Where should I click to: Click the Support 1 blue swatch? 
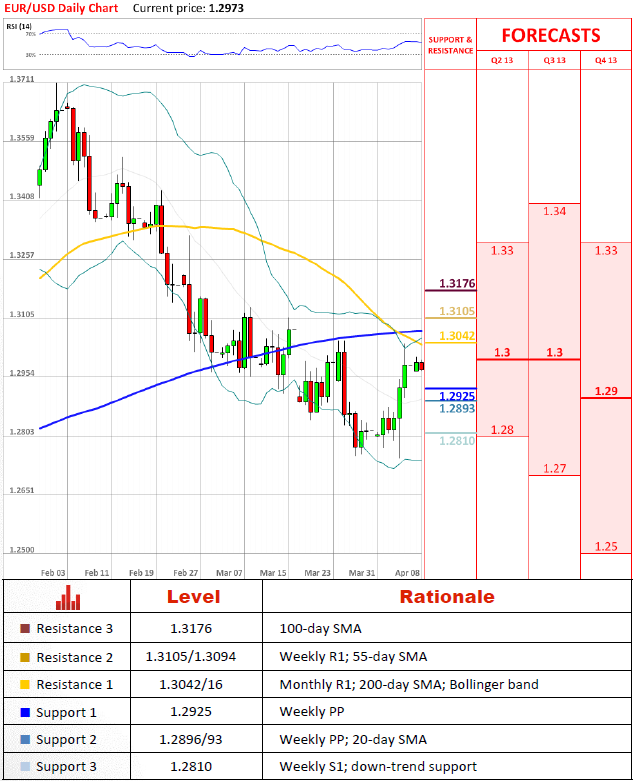tap(25, 712)
